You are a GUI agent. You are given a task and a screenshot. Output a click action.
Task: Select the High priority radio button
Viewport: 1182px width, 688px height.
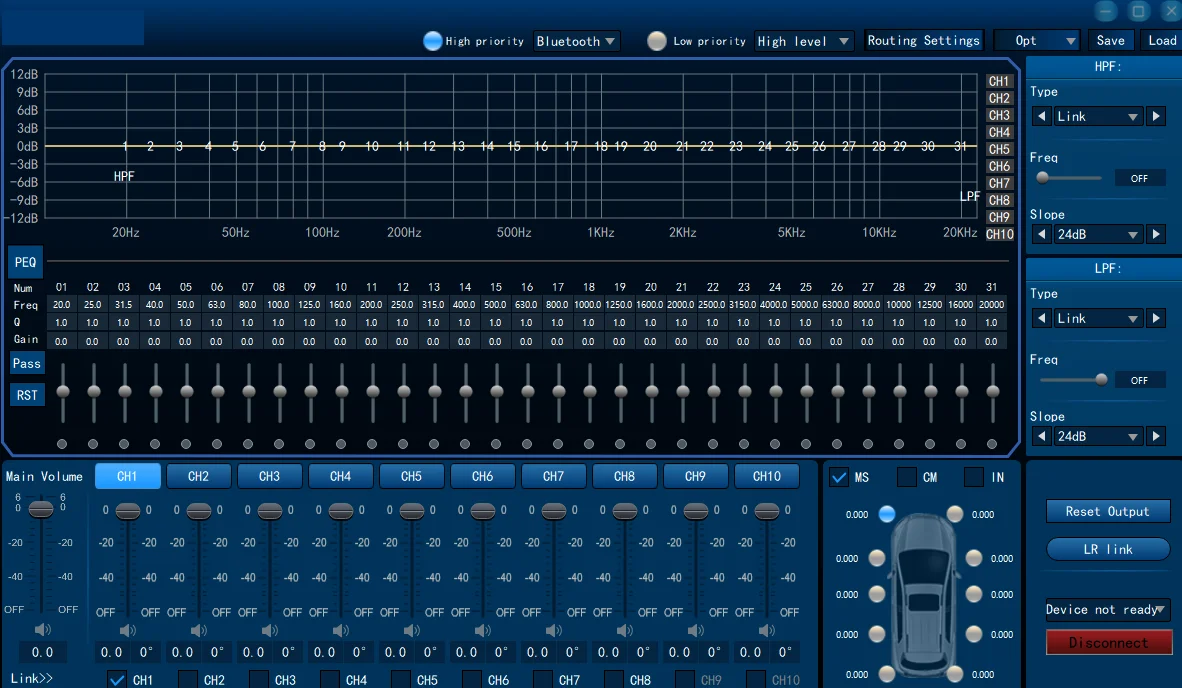point(433,41)
